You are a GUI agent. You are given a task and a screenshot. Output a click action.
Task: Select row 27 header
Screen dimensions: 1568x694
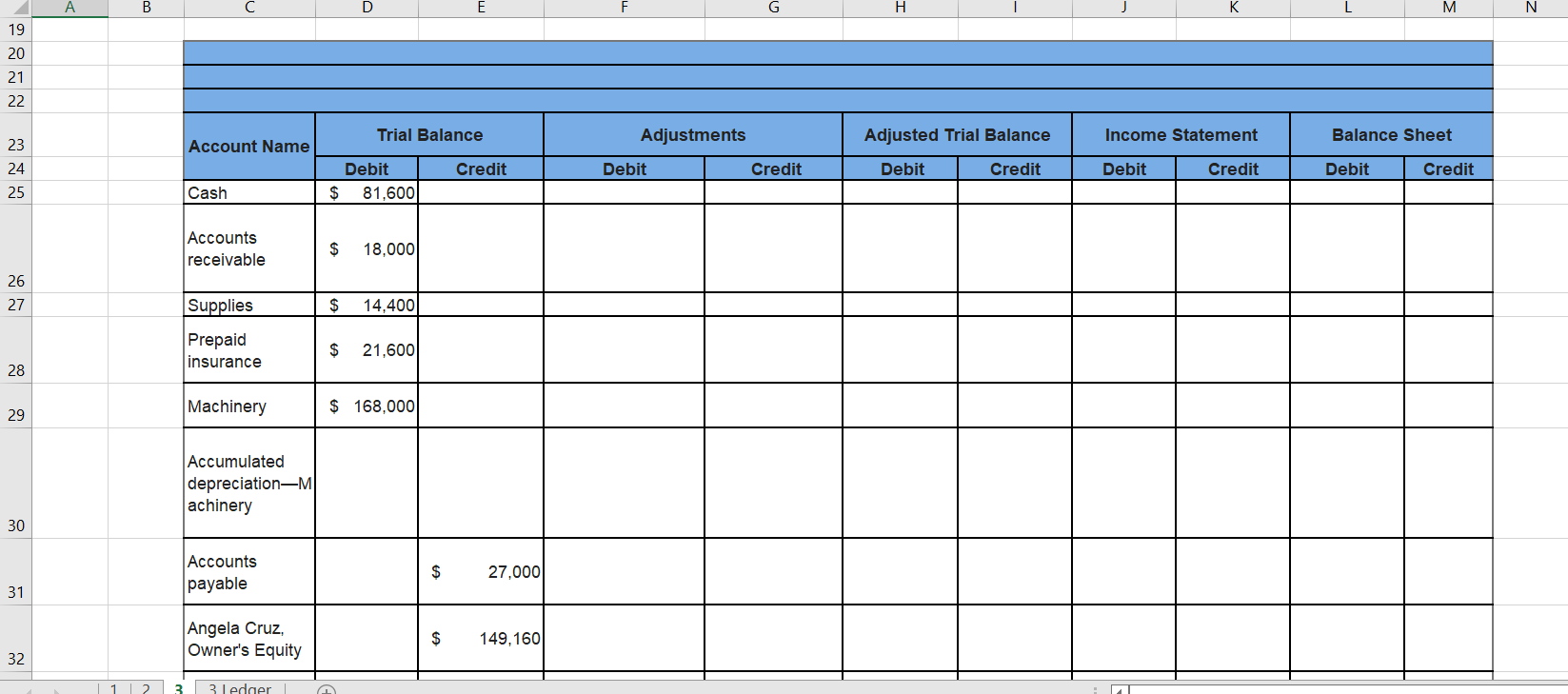tap(16, 305)
